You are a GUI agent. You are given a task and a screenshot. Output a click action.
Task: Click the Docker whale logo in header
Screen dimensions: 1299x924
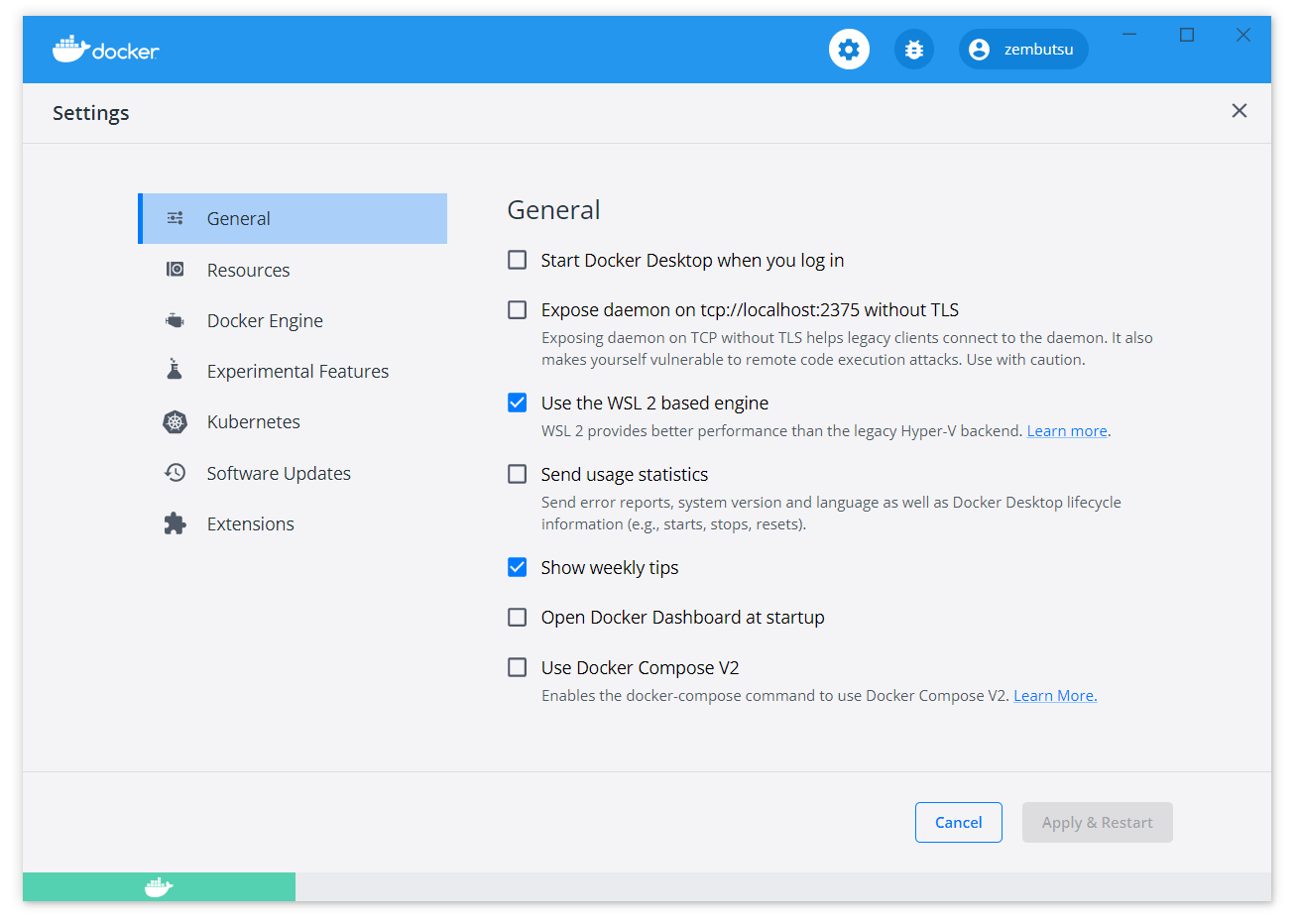pos(105,49)
